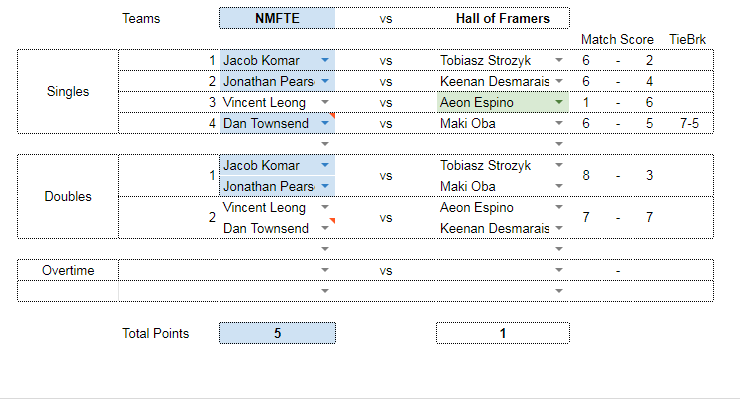Screen dimensions: 740x400
Task: Select the doubles 1 score cell showing 8
Action: pos(586,175)
